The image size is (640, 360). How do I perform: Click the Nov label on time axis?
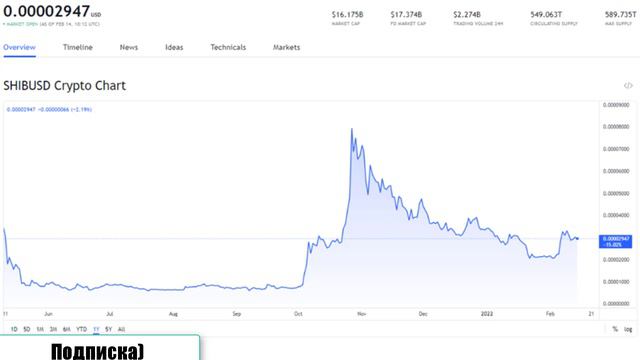click(362, 314)
